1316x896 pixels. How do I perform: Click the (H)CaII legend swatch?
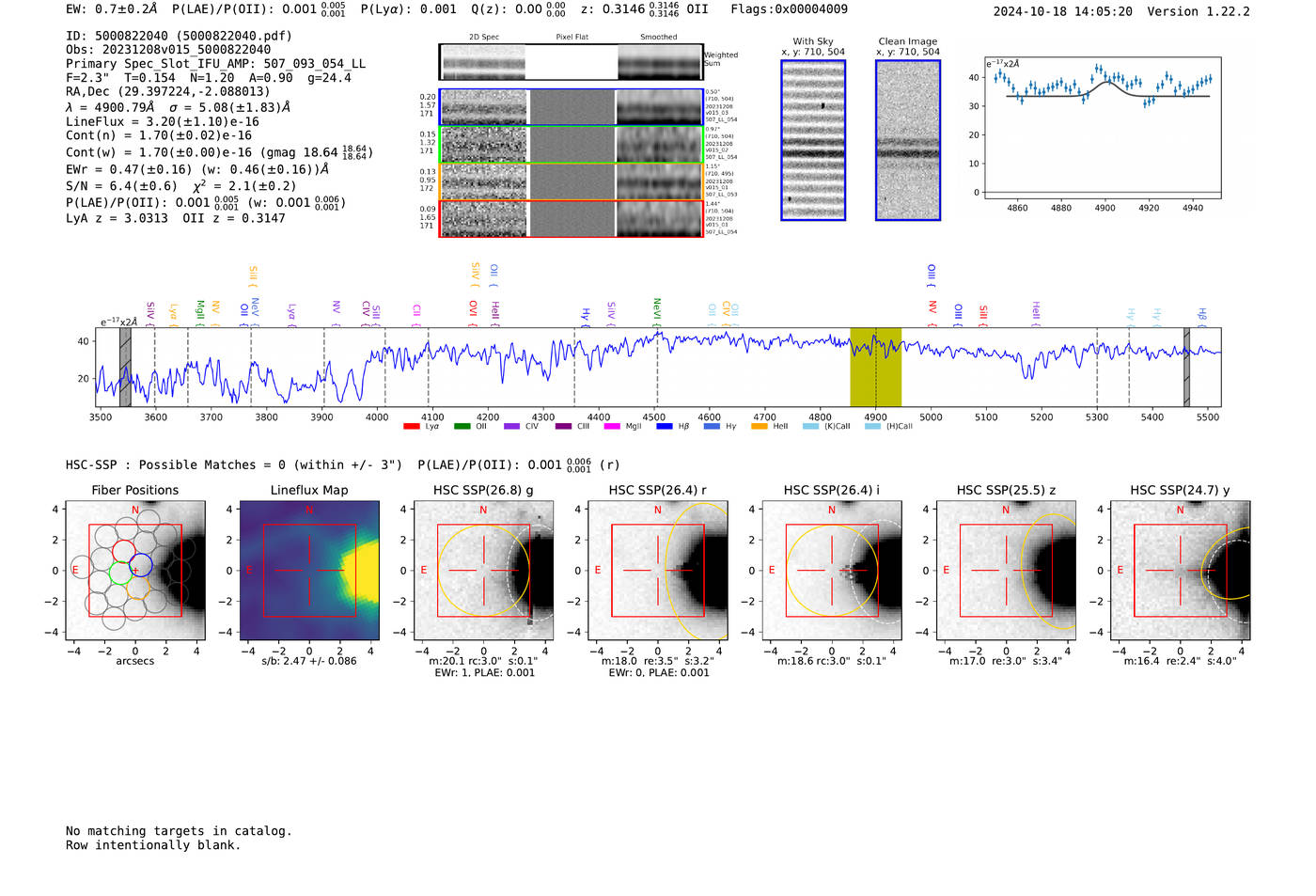[x=872, y=427]
